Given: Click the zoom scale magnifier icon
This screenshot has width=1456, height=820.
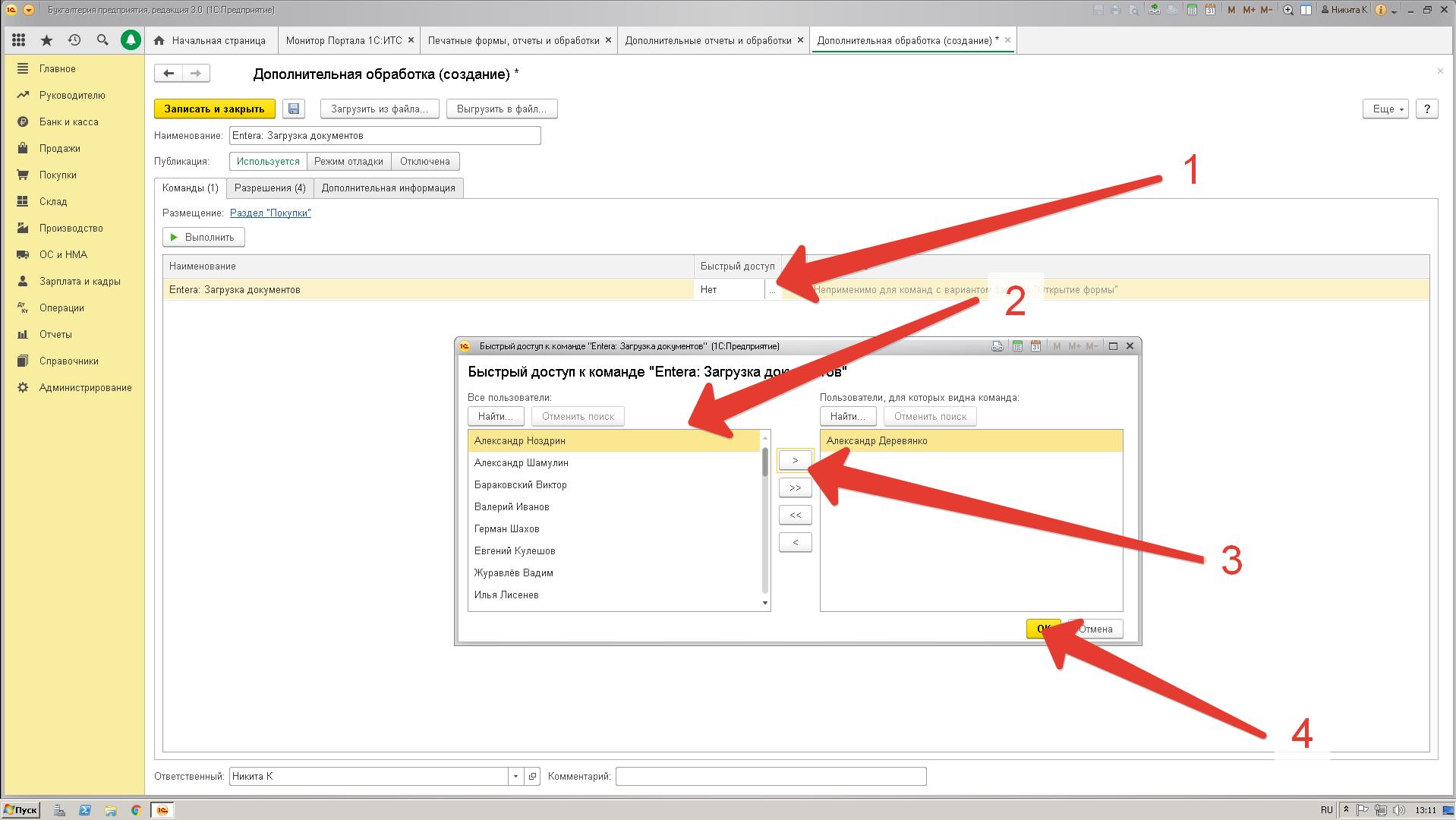Looking at the screenshot, I should [x=1287, y=10].
